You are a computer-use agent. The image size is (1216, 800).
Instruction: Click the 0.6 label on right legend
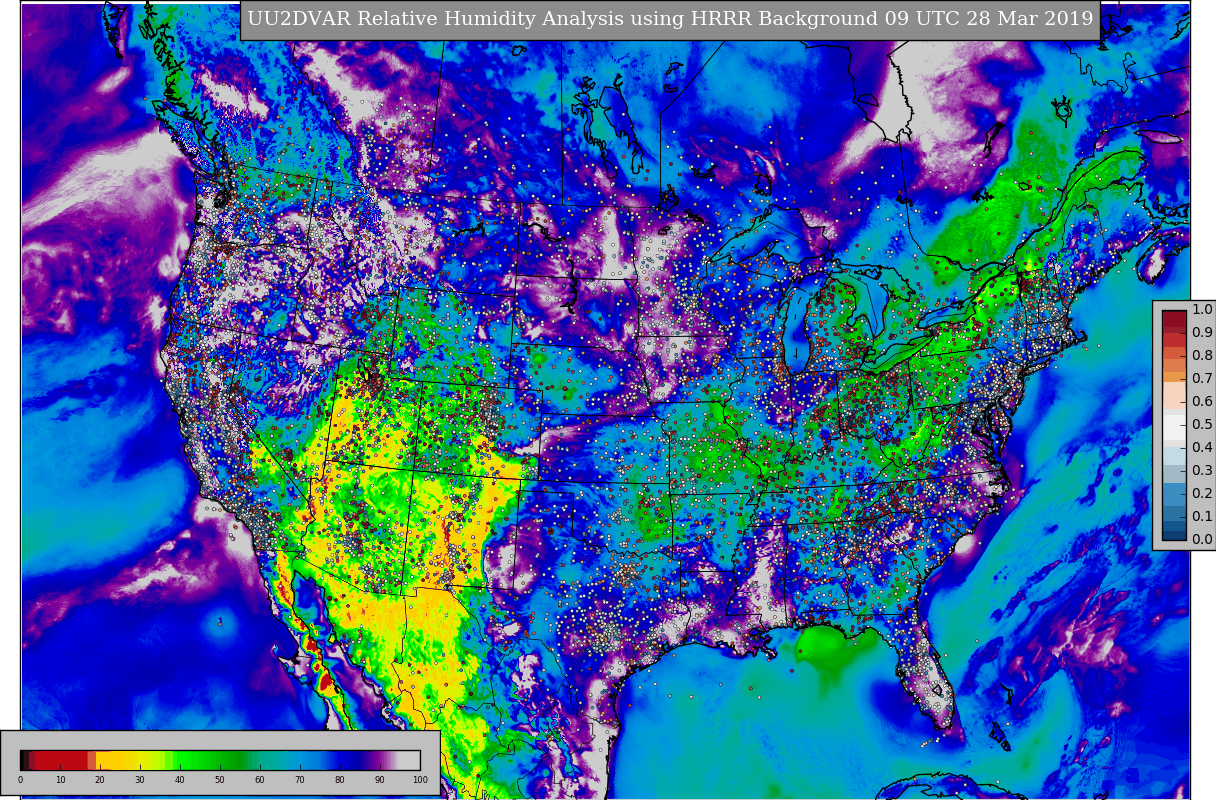(1202, 401)
